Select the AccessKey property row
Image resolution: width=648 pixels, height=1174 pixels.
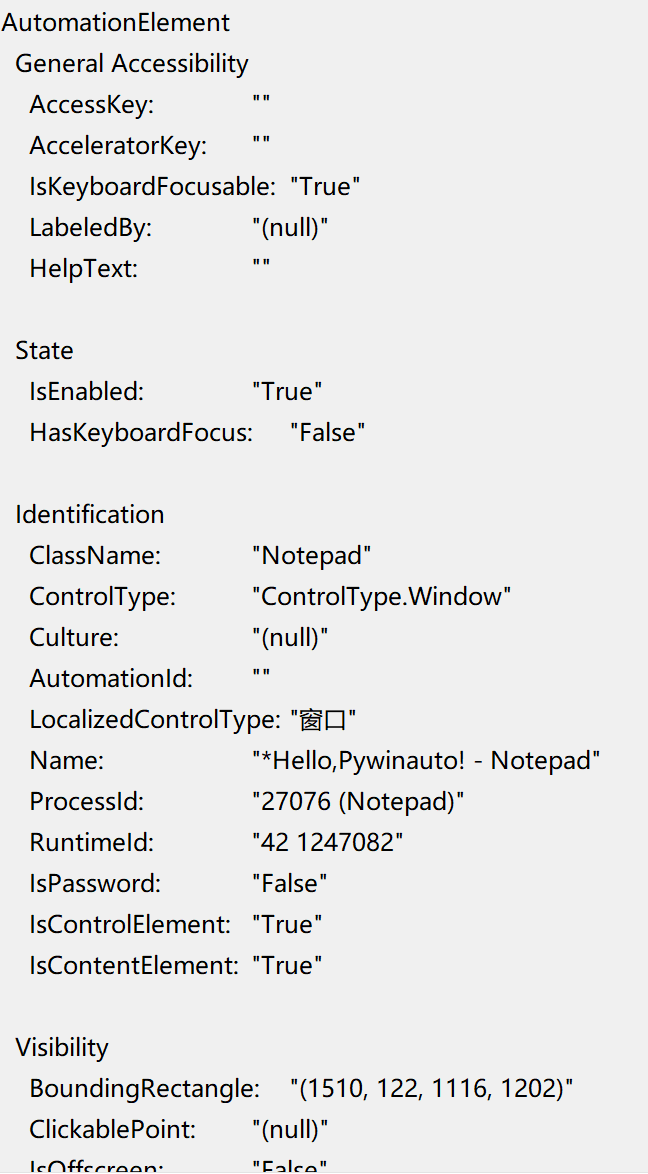click(150, 105)
